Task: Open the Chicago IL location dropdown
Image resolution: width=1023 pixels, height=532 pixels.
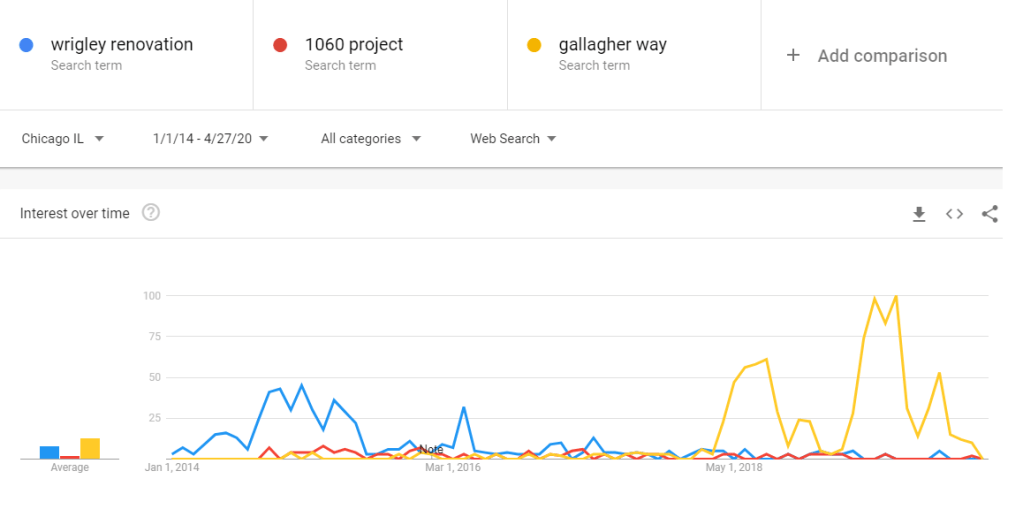Action: [x=63, y=139]
